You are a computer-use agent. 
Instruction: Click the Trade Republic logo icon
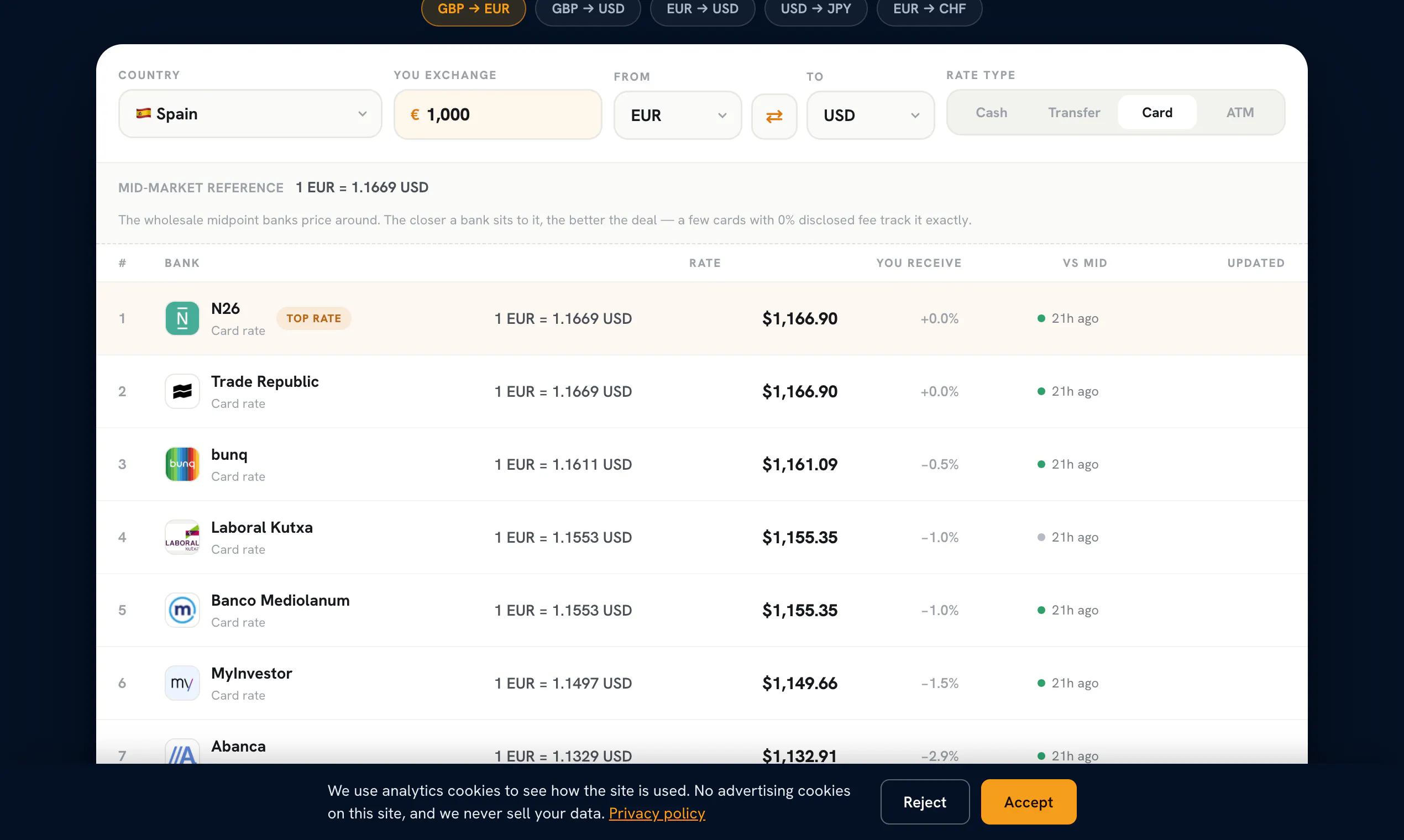182,391
